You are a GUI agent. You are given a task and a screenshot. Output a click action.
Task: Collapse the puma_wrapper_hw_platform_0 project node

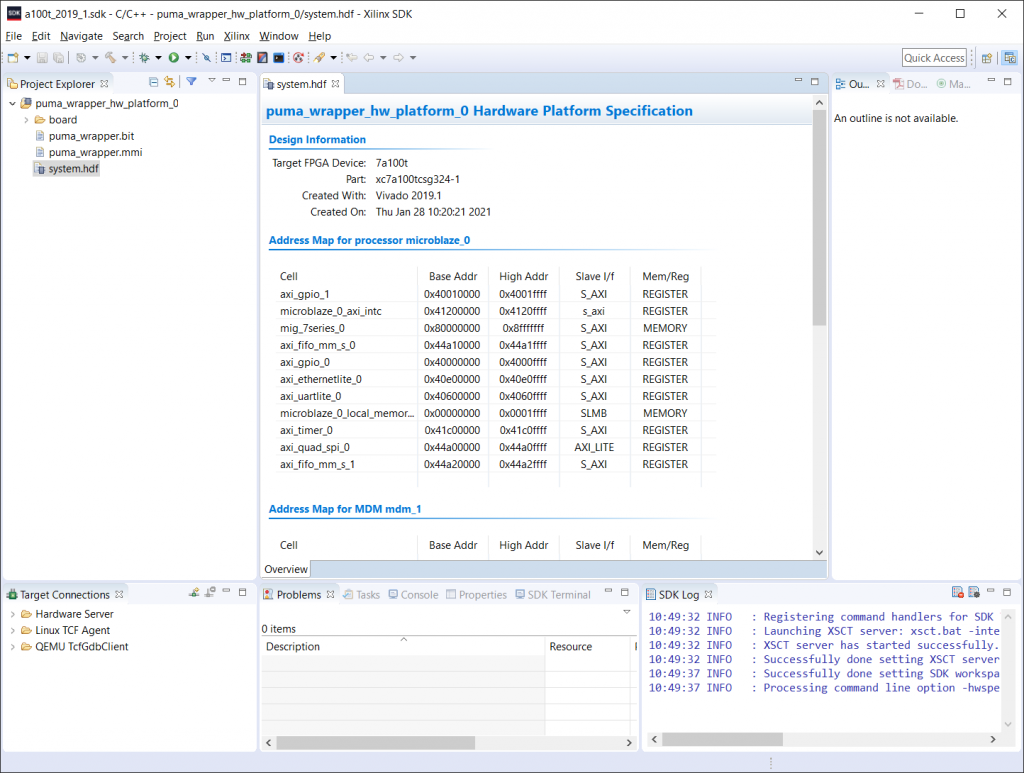[x=10, y=103]
